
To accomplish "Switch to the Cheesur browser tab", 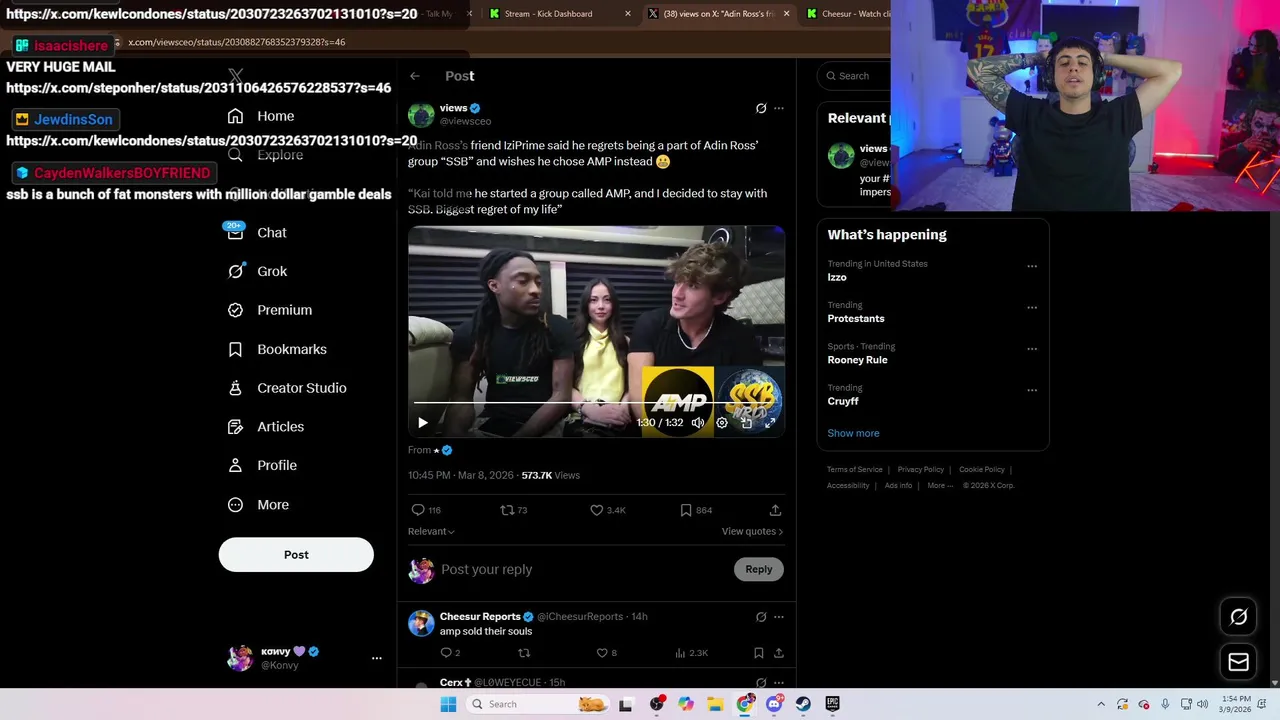I will 846,14.
